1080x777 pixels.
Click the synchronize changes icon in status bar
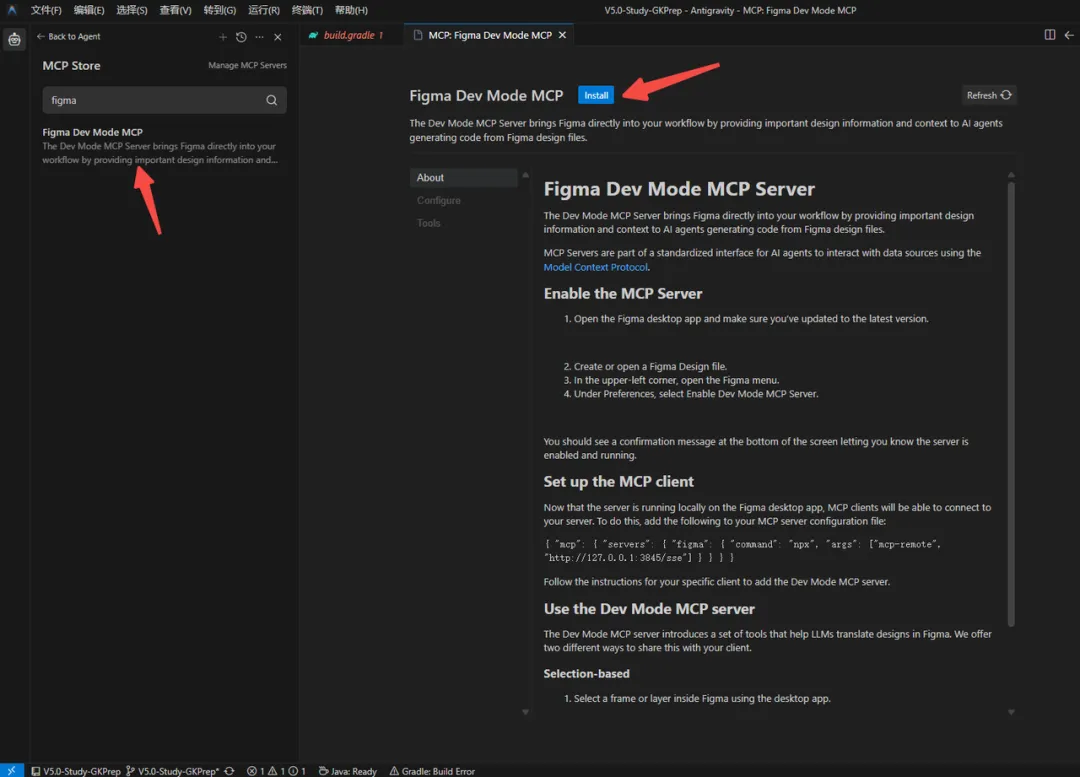[x=229, y=771]
